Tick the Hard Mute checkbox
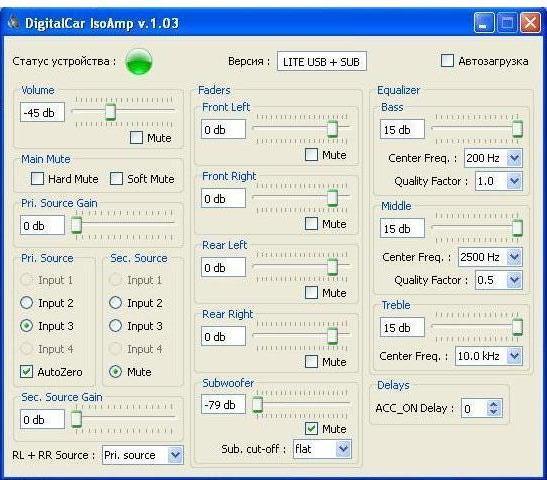Screen dimensions: 547x480 (37, 178)
